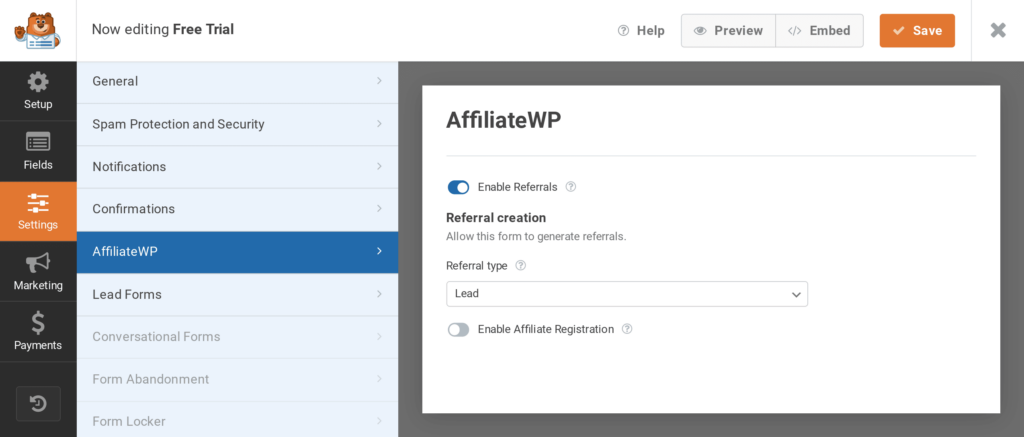This screenshot has width=1024, height=437.
Task: Select Spam Protection and Security section
Action: 238,124
